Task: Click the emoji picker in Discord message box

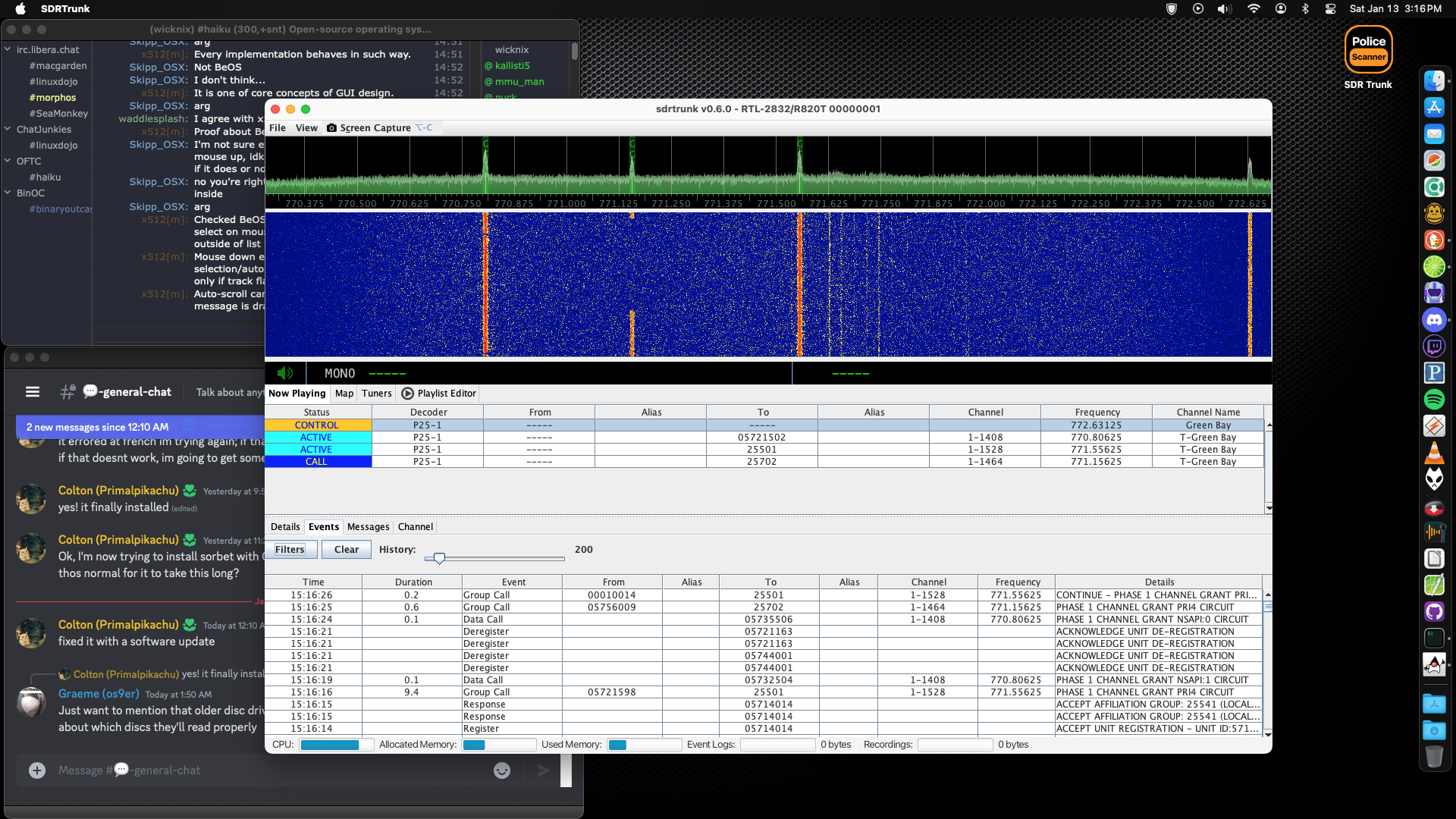Action: (x=502, y=770)
